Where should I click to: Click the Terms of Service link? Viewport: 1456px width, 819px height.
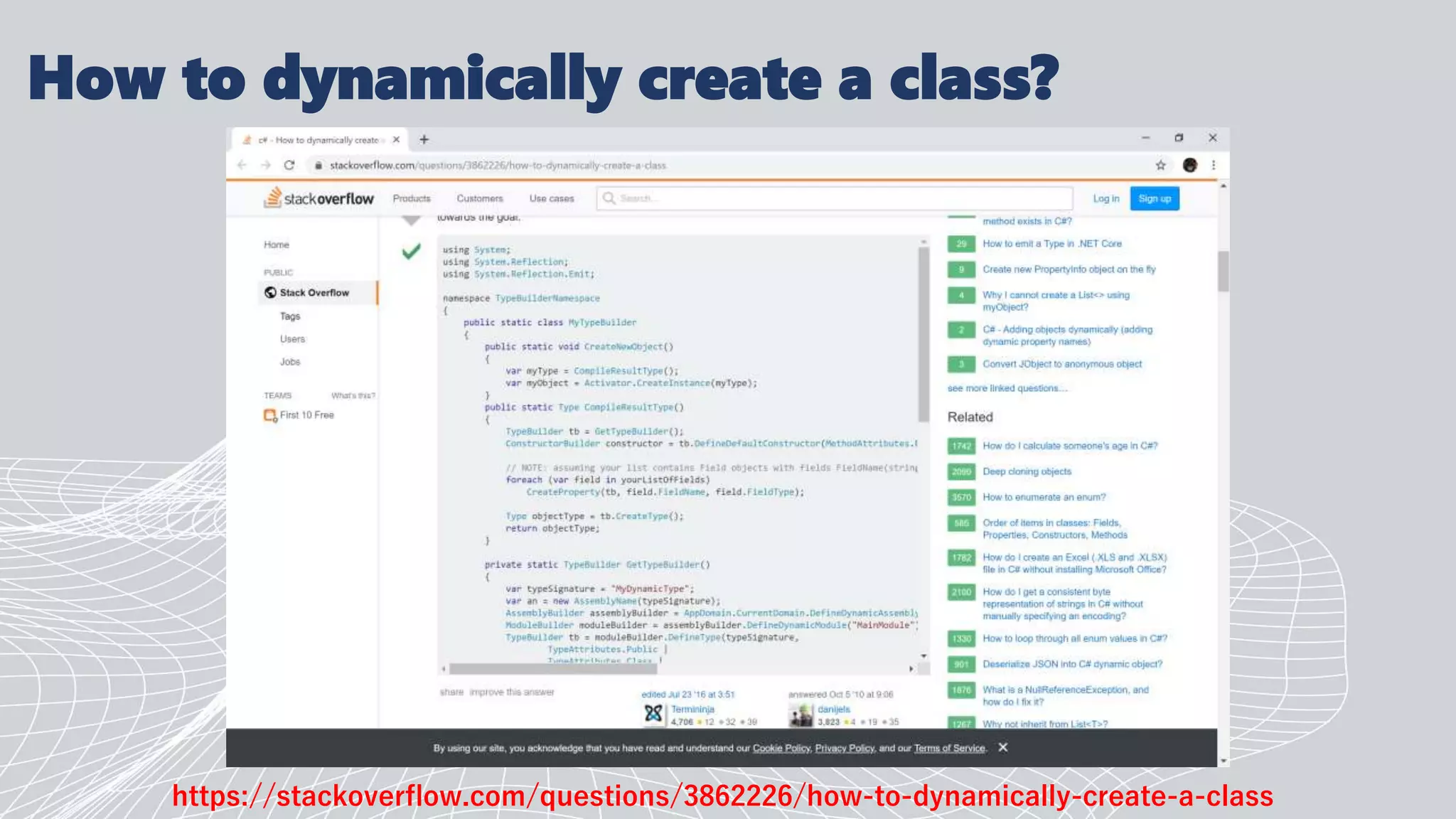pos(950,748)
